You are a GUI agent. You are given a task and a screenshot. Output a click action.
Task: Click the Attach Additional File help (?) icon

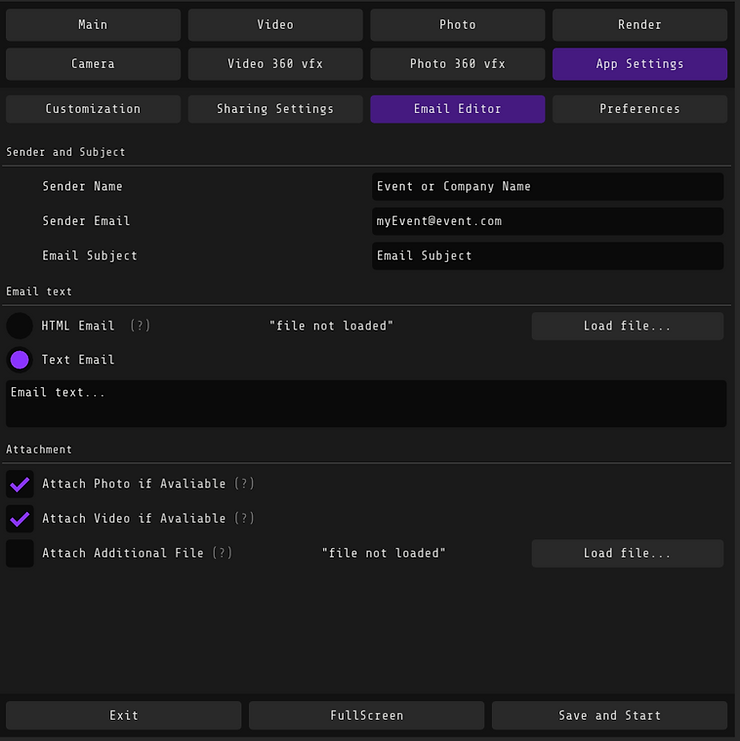[222, 553]
